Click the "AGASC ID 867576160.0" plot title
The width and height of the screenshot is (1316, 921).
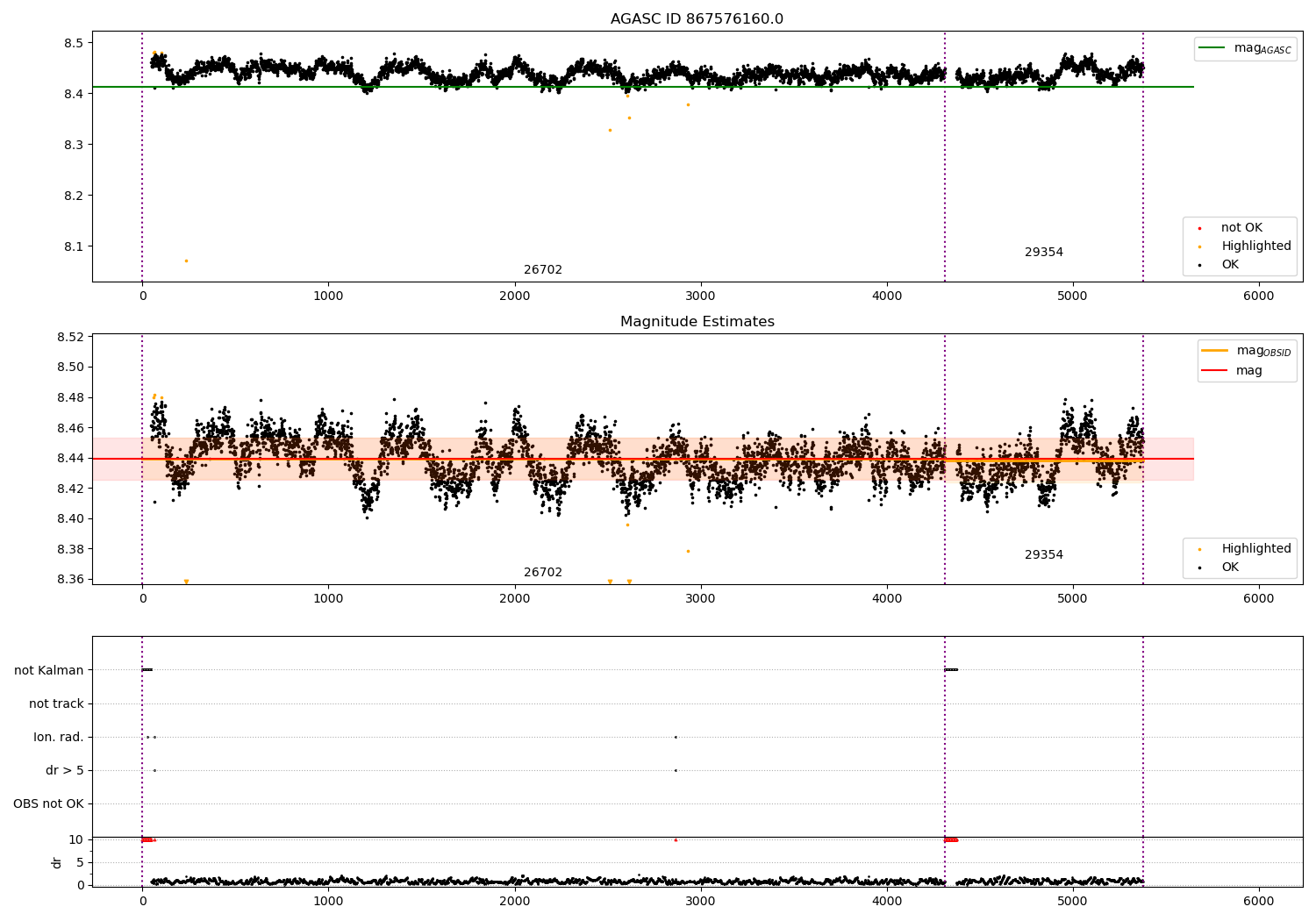697,19
